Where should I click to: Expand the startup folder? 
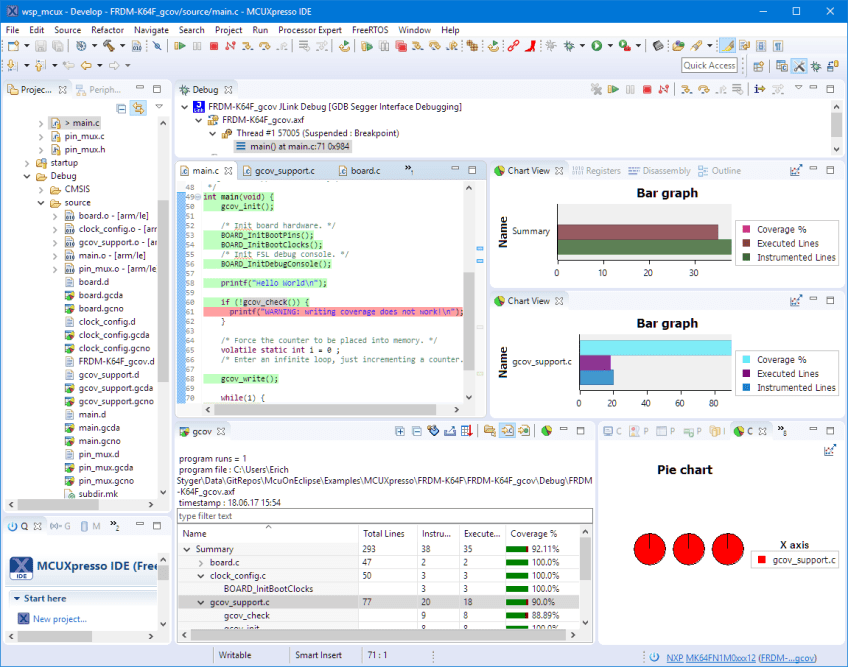(27, 163)
